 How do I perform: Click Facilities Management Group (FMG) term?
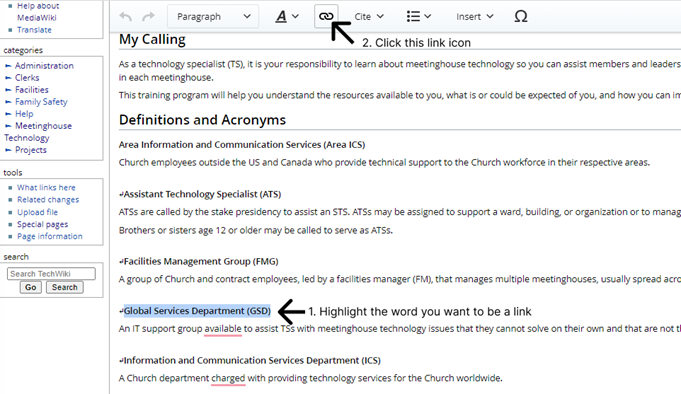pyautogui.click(x=201, y=262)
